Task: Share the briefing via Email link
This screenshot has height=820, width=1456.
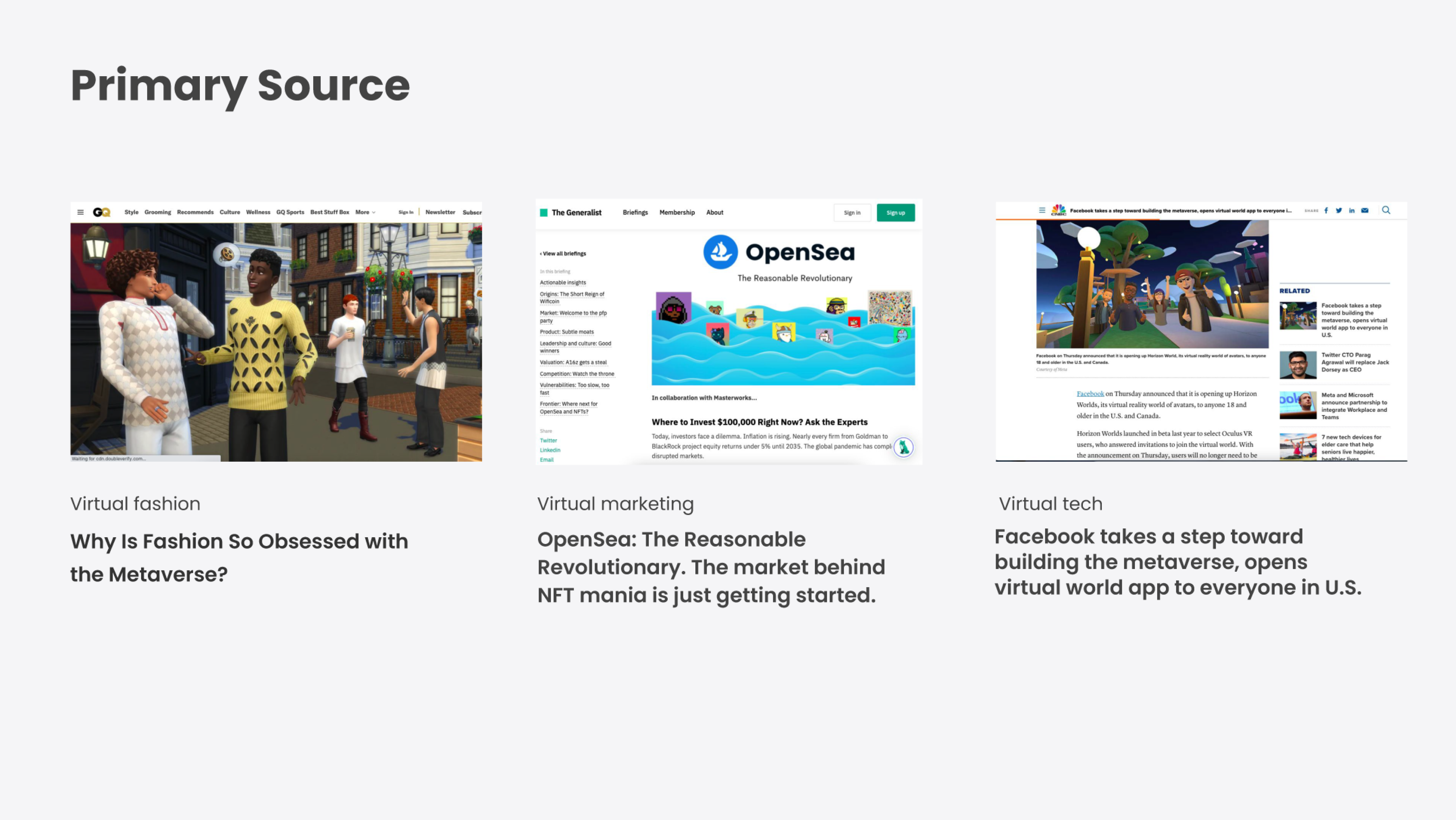Action: 546,460
